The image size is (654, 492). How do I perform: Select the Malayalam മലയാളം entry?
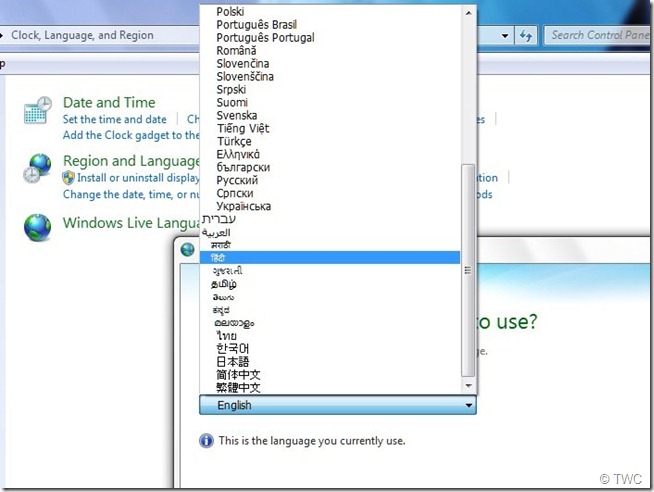coord(331,323)
